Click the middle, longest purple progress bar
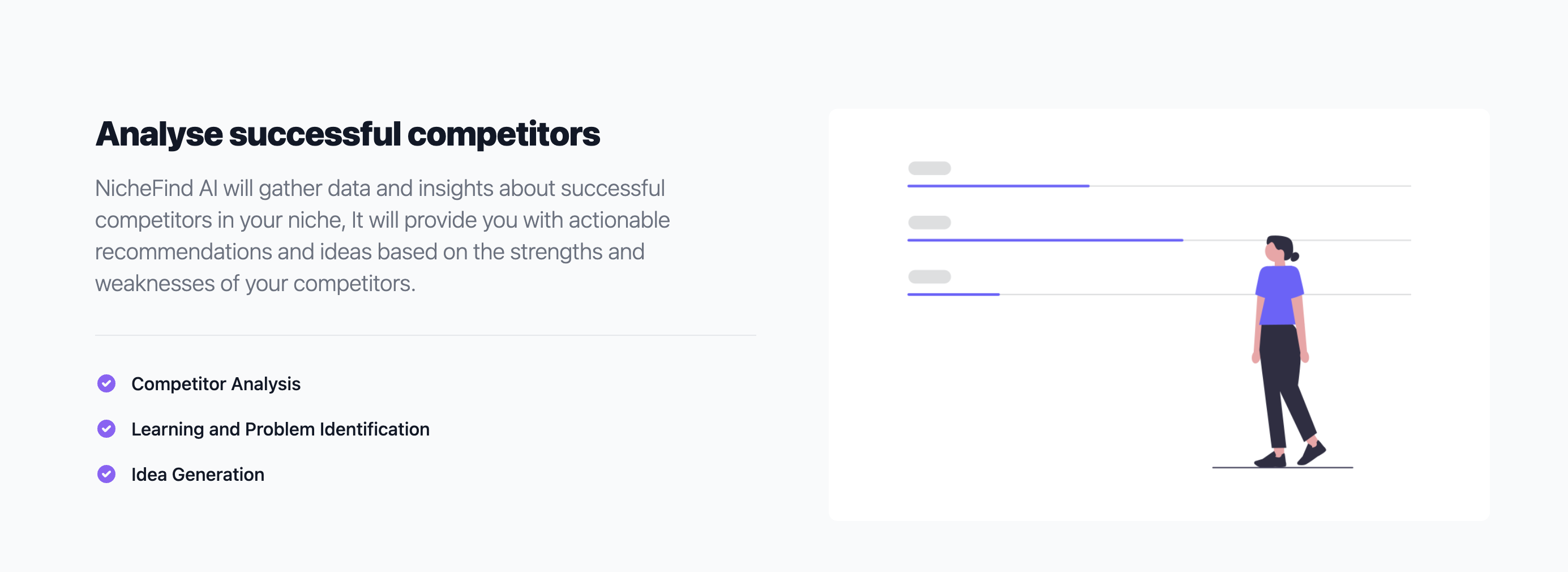The width and height of the screenshot is (1568, 572). 1045,240
